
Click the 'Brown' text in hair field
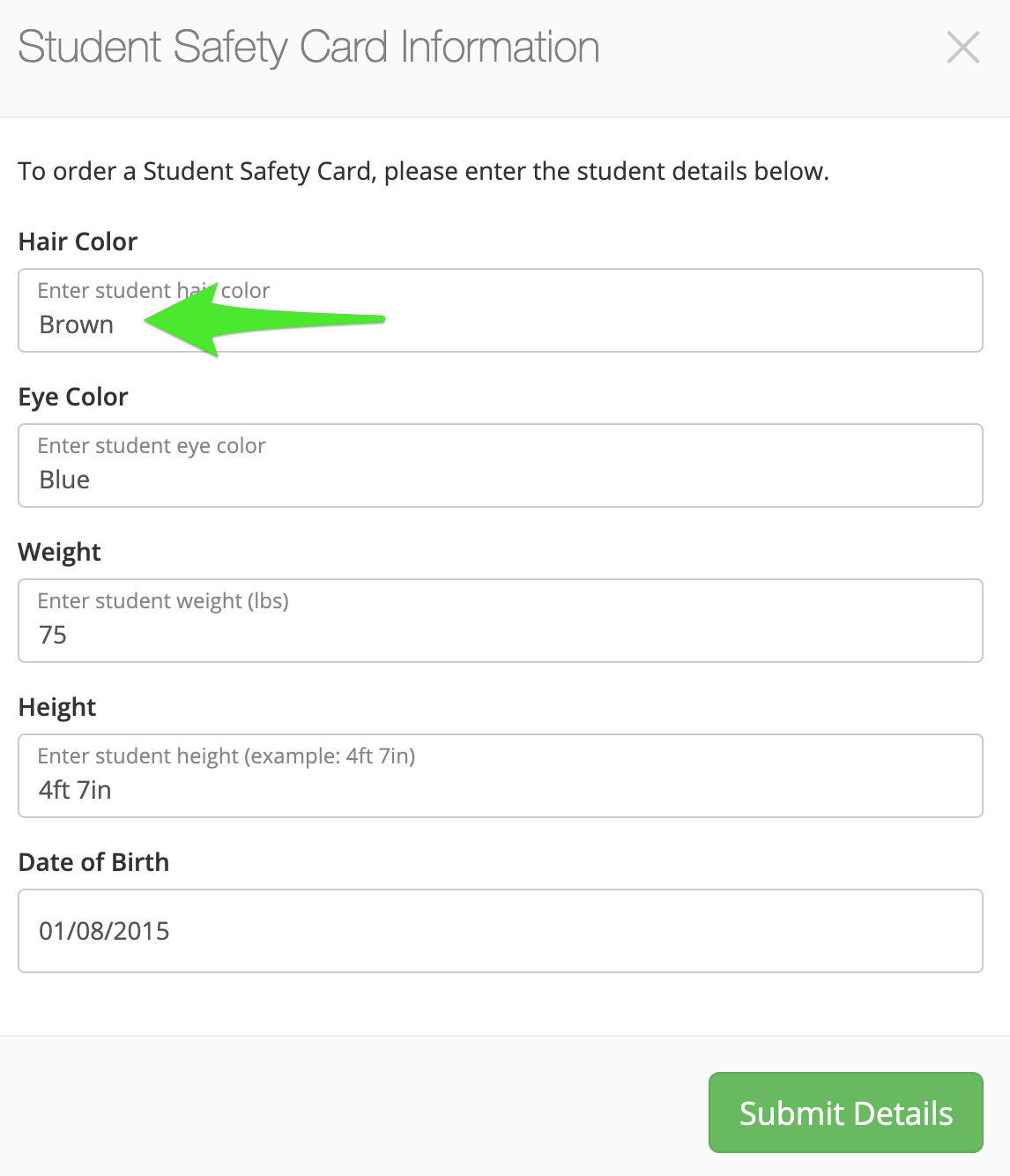[x=77, y=325]
